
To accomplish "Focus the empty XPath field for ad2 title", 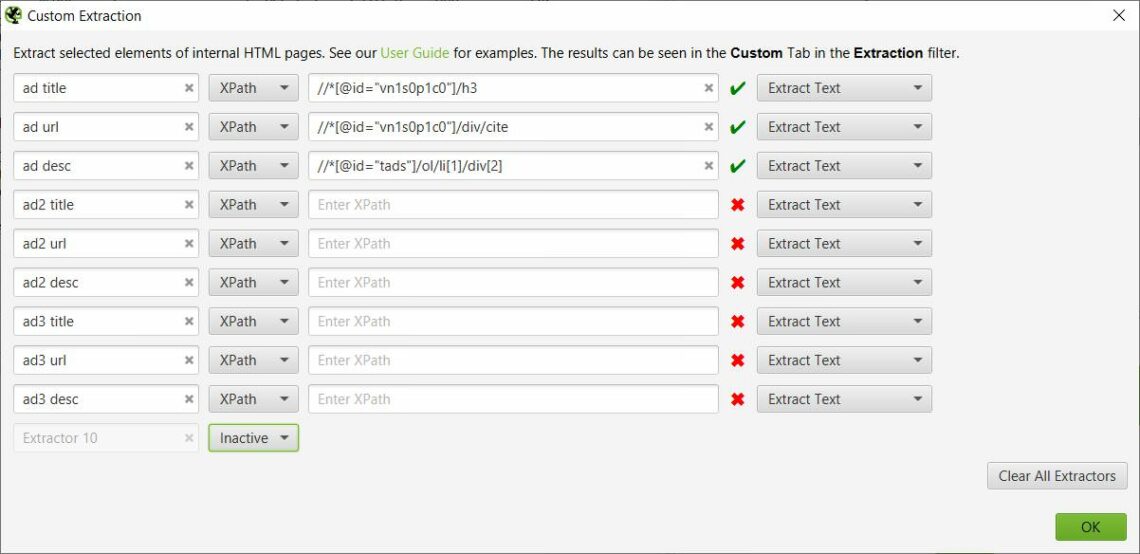I will click(x=513, y=205).
